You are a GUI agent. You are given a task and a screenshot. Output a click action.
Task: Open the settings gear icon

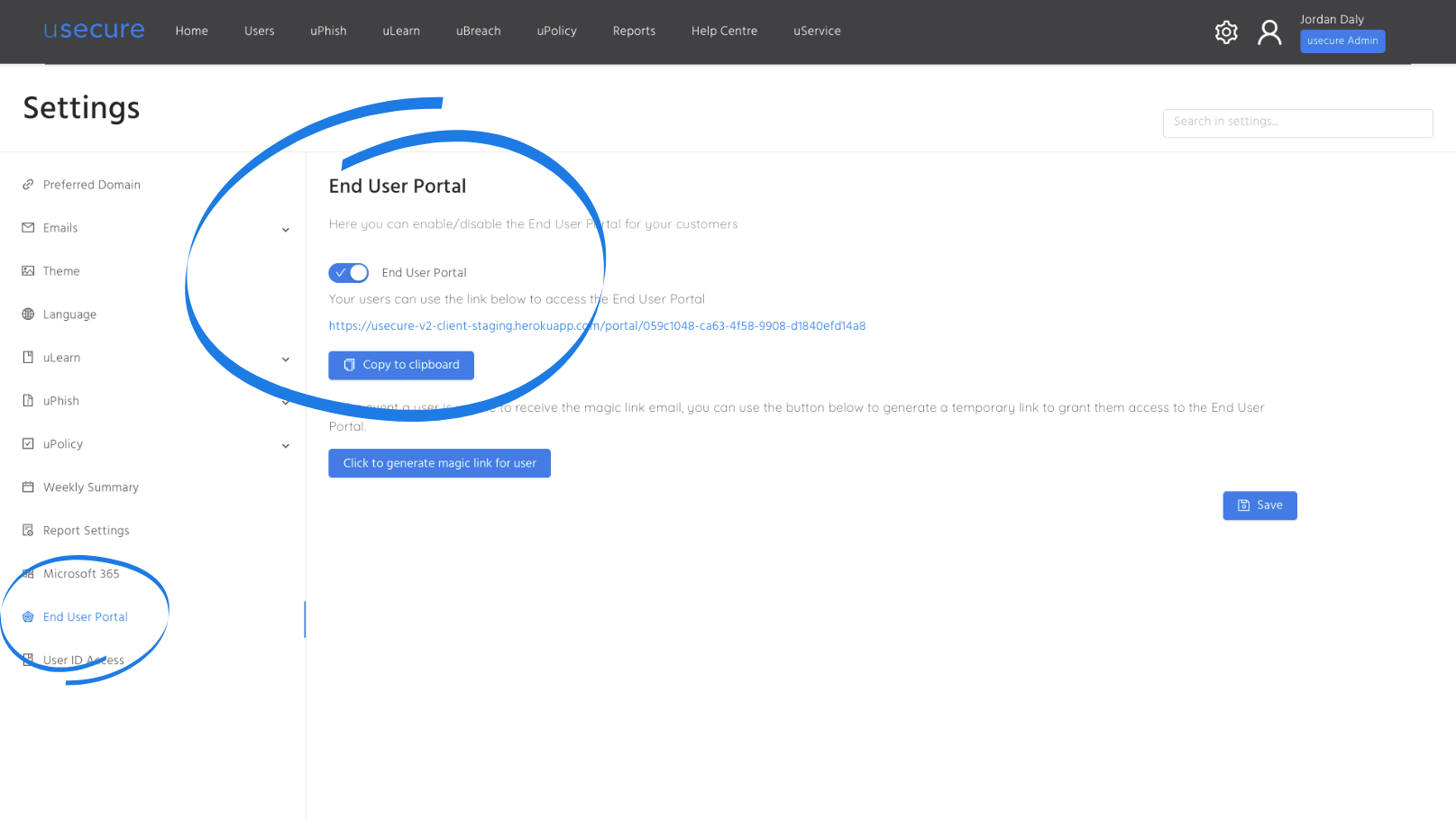[1226, 32]
